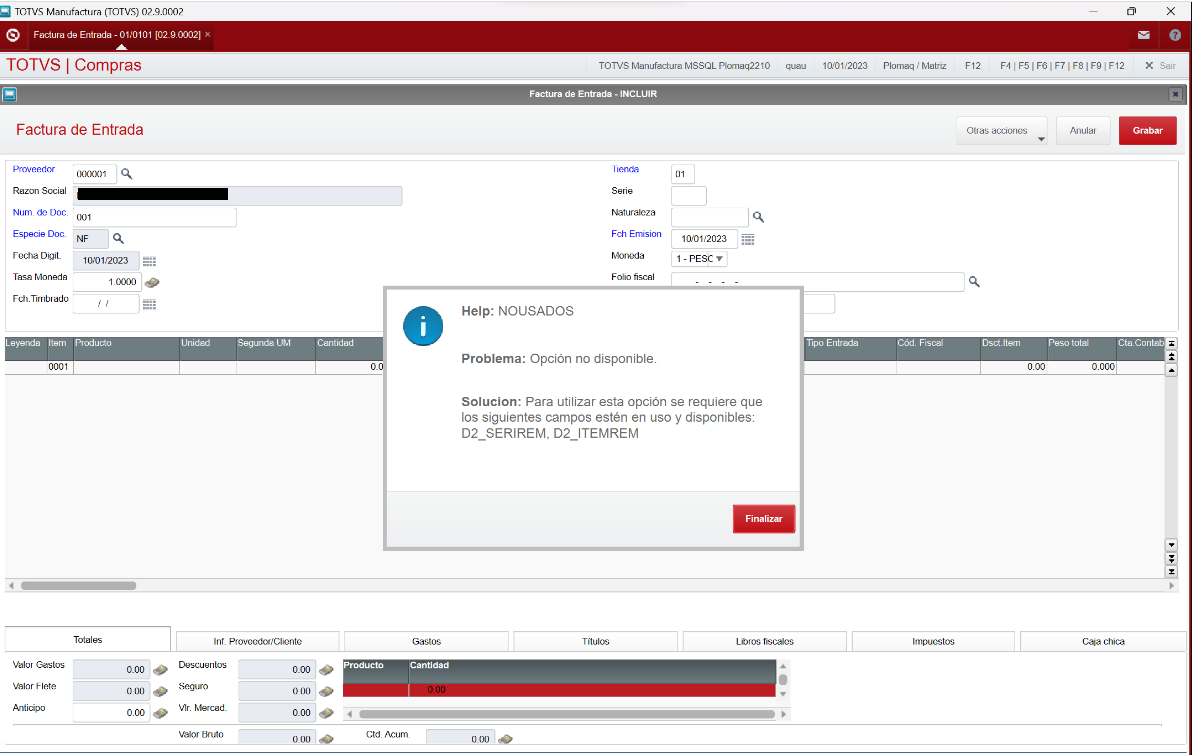Viewport: 1192px width, 755px height.
Task: Open the Valor Flete calculator icon
Action: pos(160,691)
